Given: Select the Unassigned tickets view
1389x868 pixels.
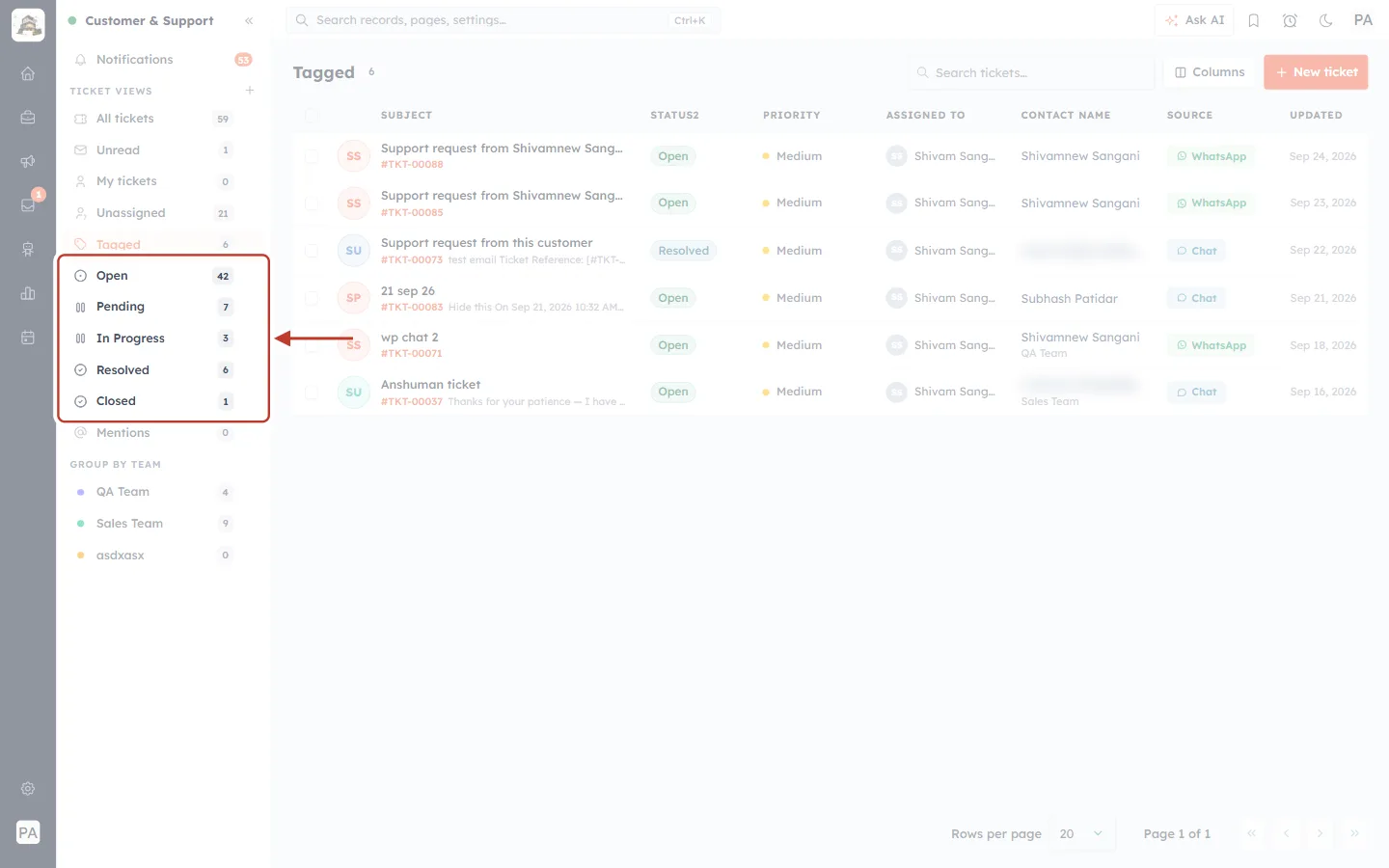Looking at the screenshot, I should (x=154, y=213).
